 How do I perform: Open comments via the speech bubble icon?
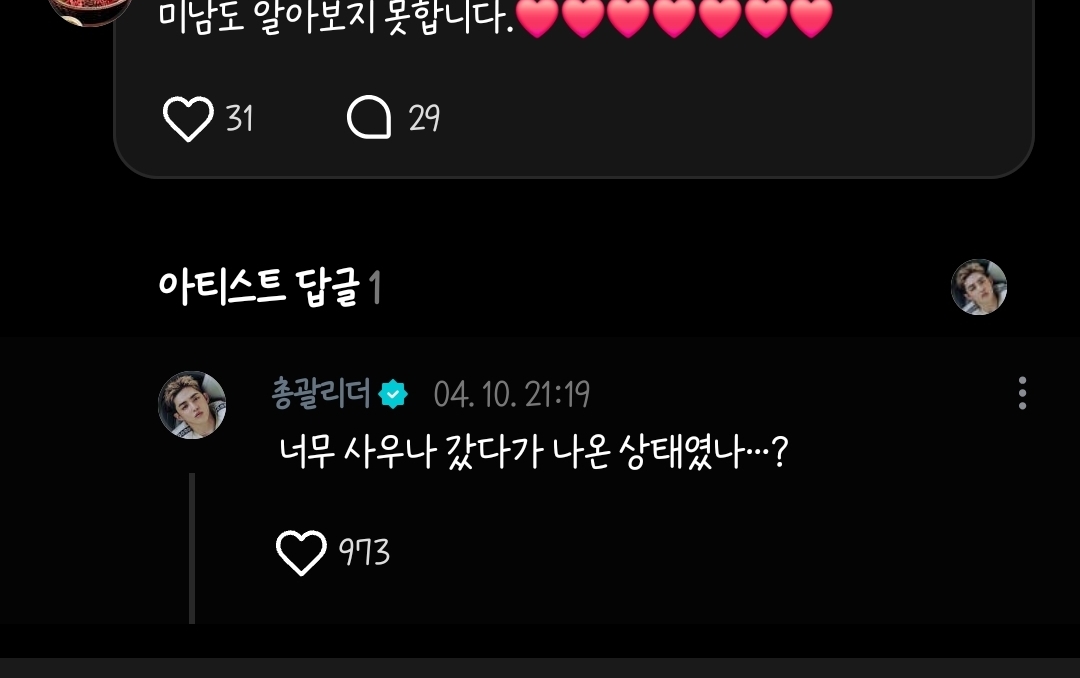coord(369,117)
